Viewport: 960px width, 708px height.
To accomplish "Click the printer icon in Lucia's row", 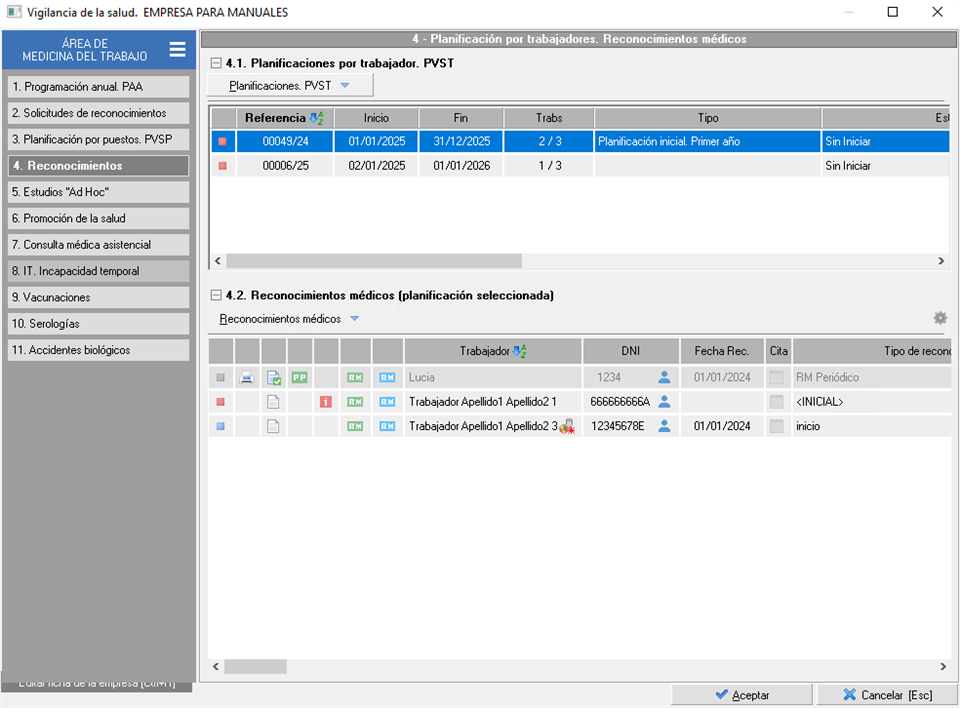I will [x=246, y=377].
